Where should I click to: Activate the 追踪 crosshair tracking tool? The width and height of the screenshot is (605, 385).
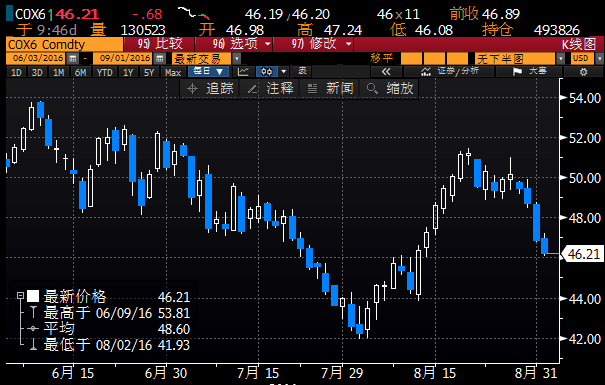pyautogui.click(x=210, y=88)
